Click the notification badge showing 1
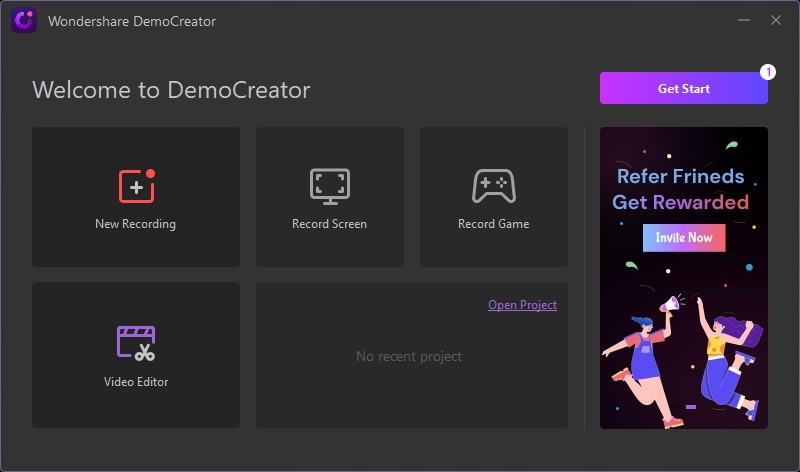This screenshot has width=800, height=472. [x=768, y=72]
